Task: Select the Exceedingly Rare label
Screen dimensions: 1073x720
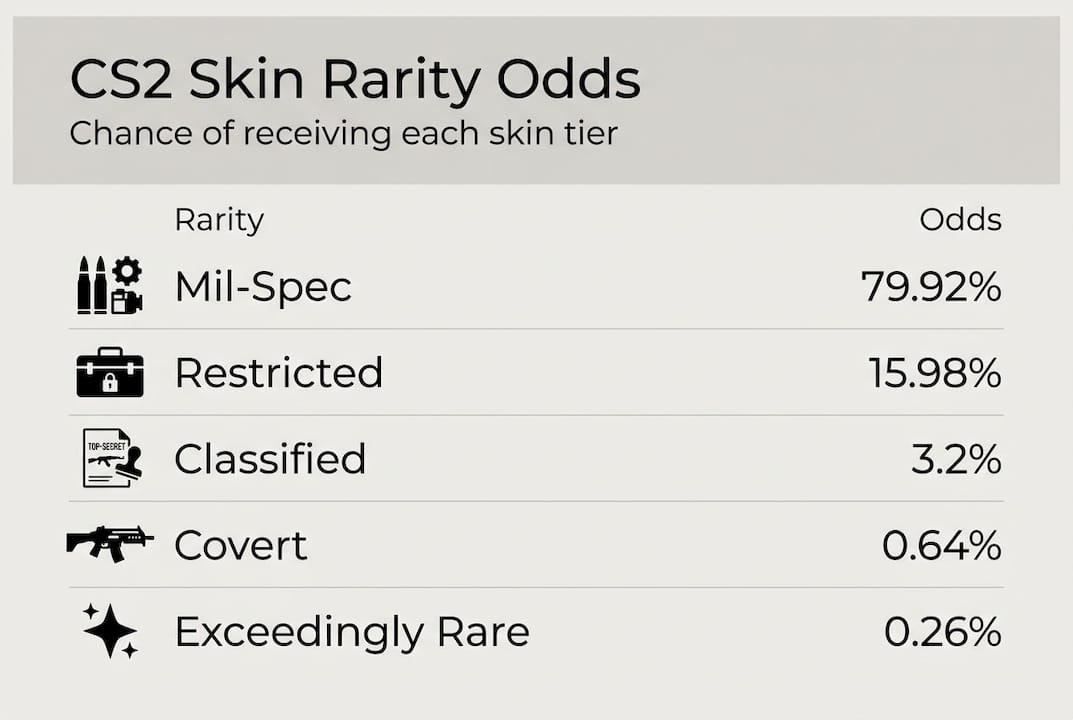Action: [352, 632]
